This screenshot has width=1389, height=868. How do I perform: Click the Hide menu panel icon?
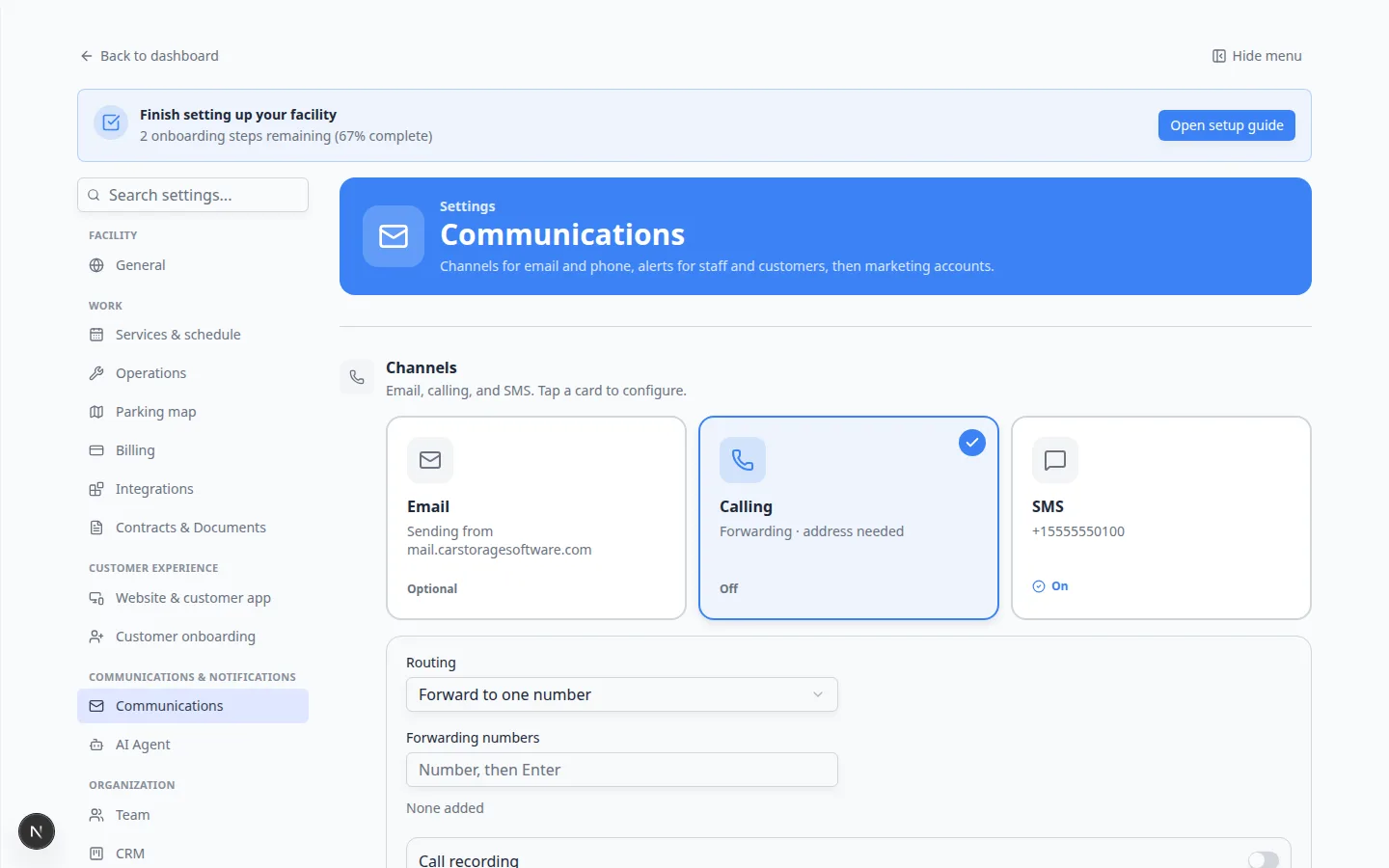tap(1219, 56)
